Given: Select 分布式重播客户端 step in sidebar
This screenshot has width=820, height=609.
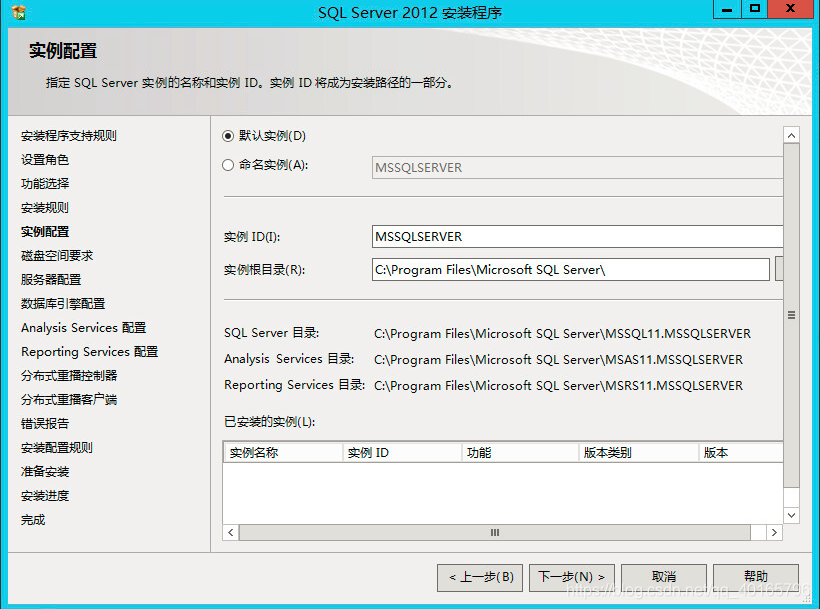Looking at the screenshot, I should pos(69,400).
